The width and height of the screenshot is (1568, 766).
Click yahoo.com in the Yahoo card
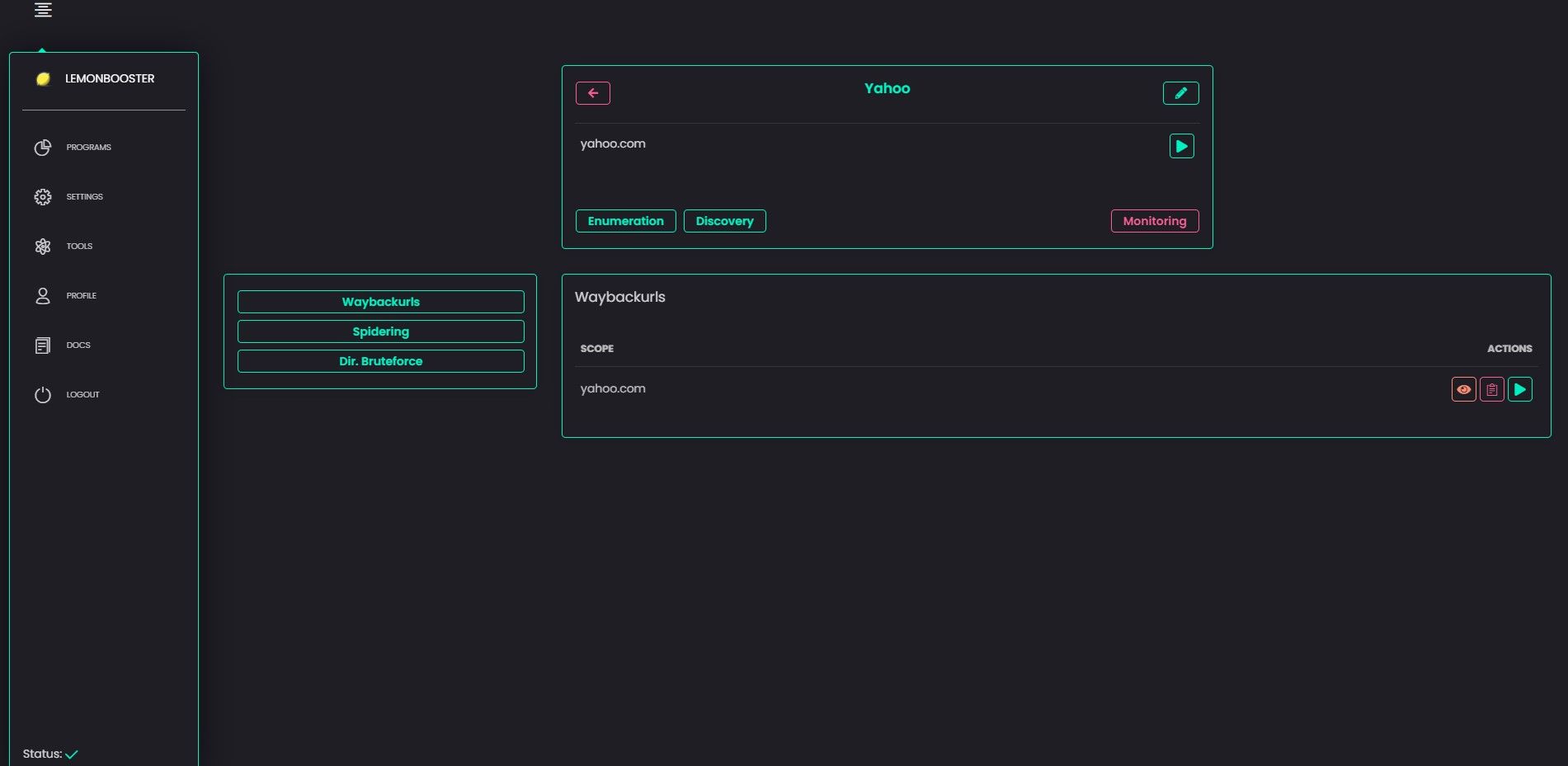613,143
